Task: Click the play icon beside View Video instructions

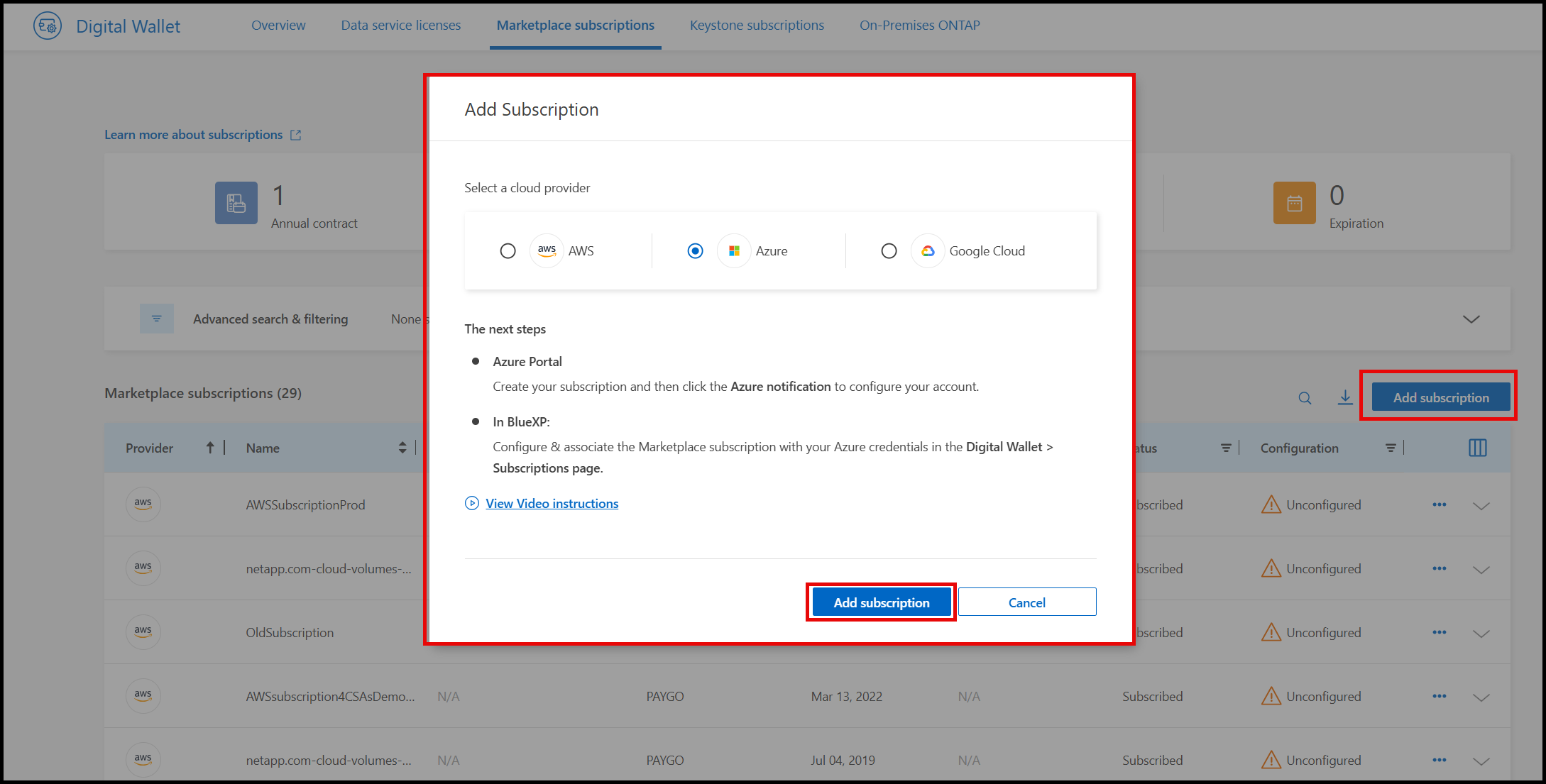Action: point(471,503)
